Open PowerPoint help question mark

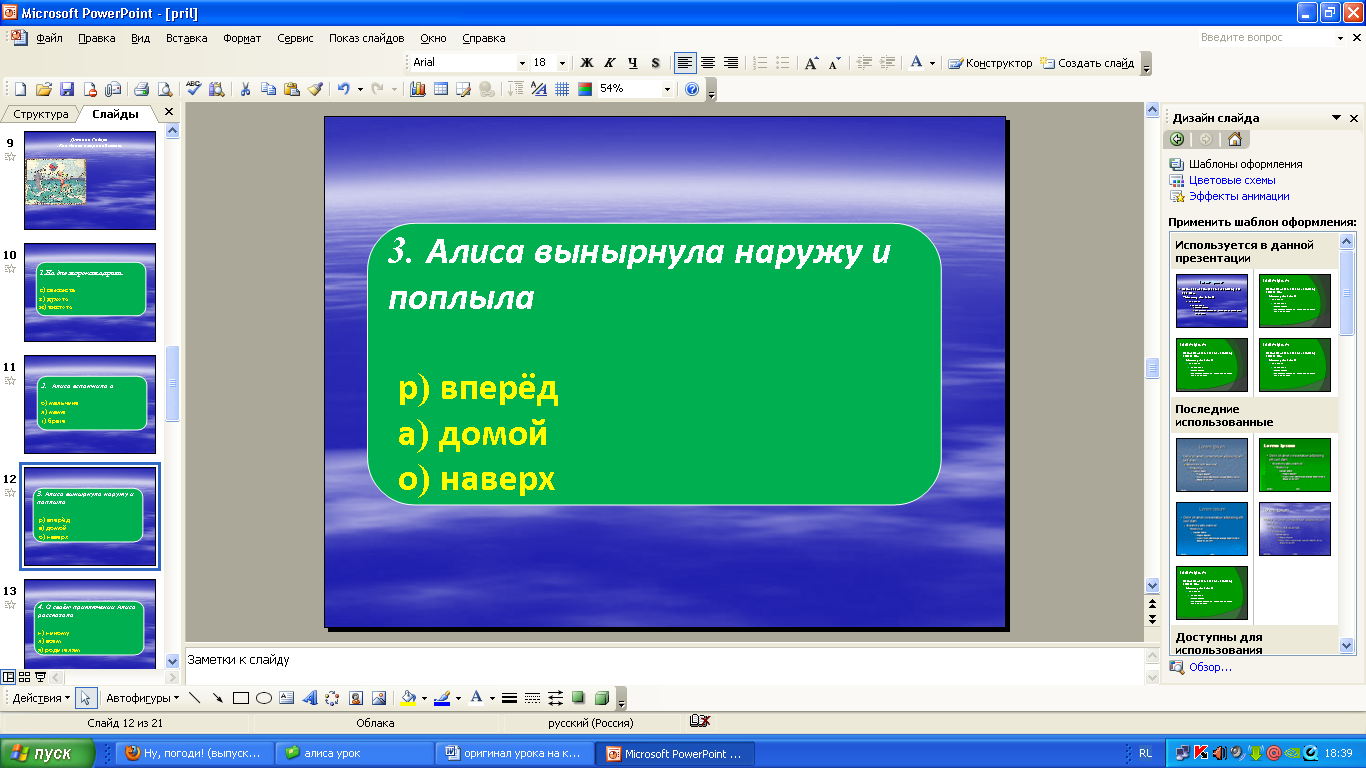pyautogui.click(x=692, y=89)
